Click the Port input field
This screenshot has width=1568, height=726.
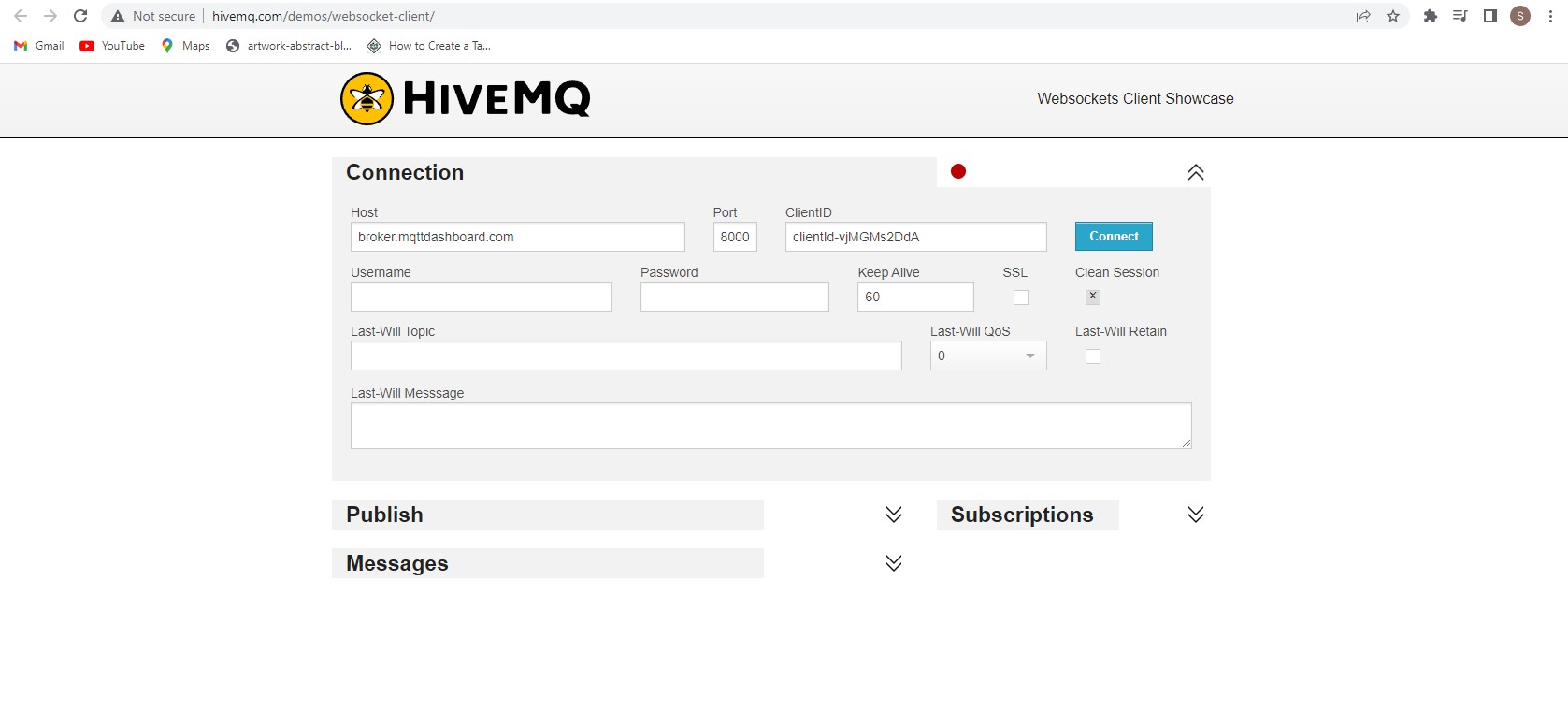coord(735,237)
